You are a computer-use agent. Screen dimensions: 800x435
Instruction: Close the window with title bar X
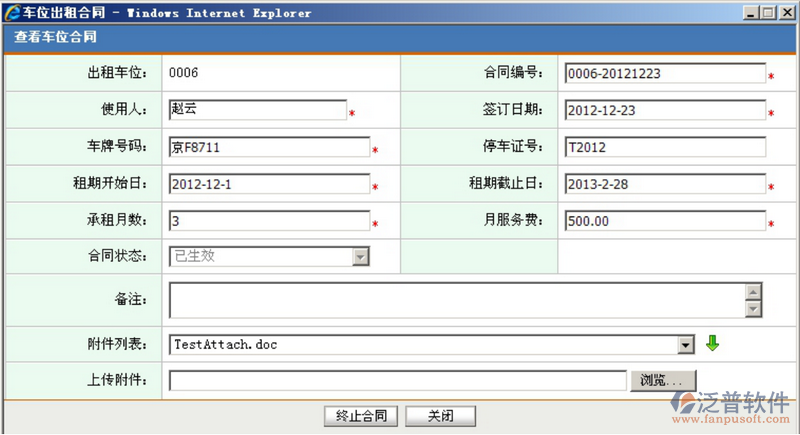[787, 13]
